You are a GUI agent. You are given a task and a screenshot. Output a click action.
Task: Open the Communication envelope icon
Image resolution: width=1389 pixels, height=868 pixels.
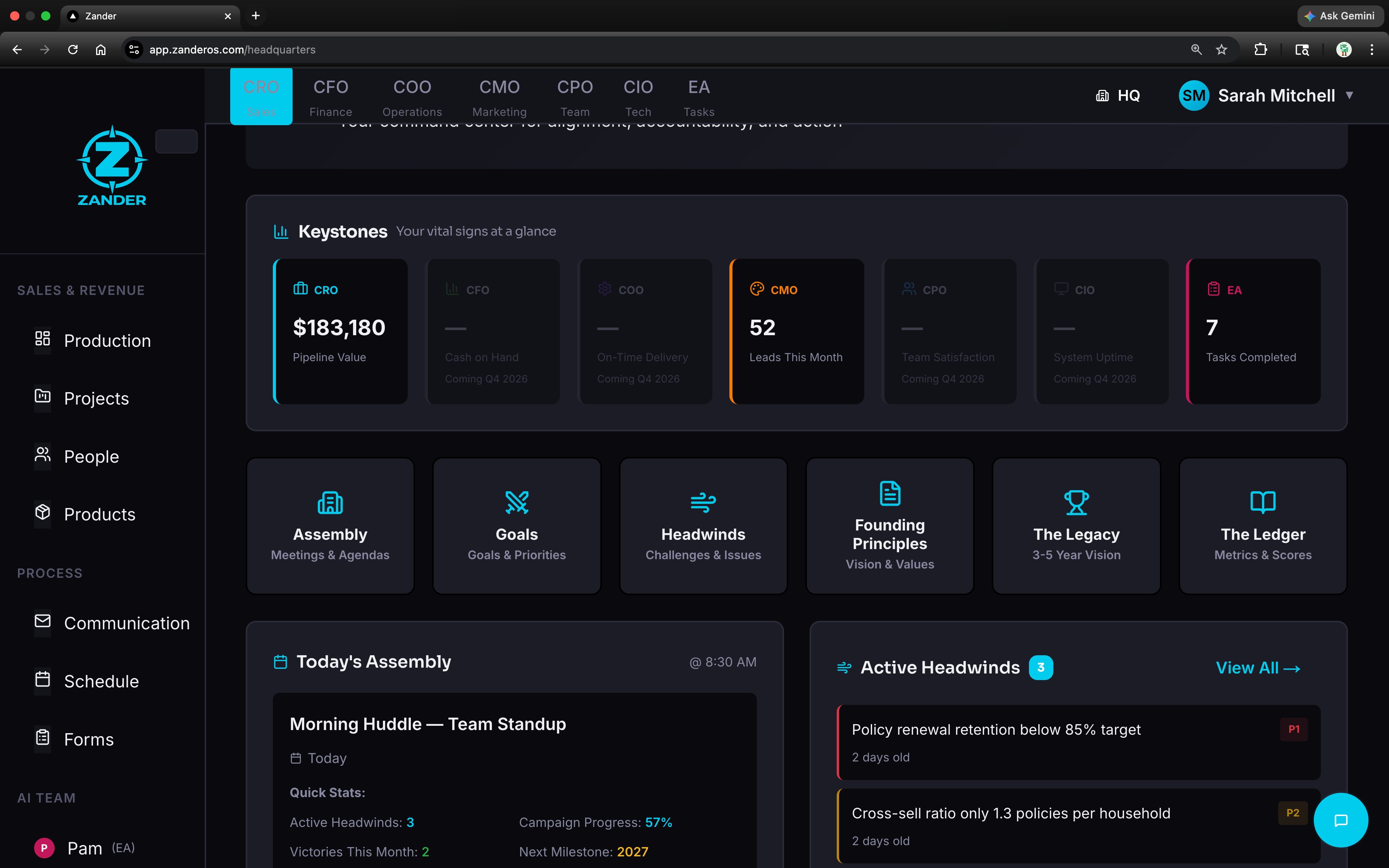[x=43, y=620]
